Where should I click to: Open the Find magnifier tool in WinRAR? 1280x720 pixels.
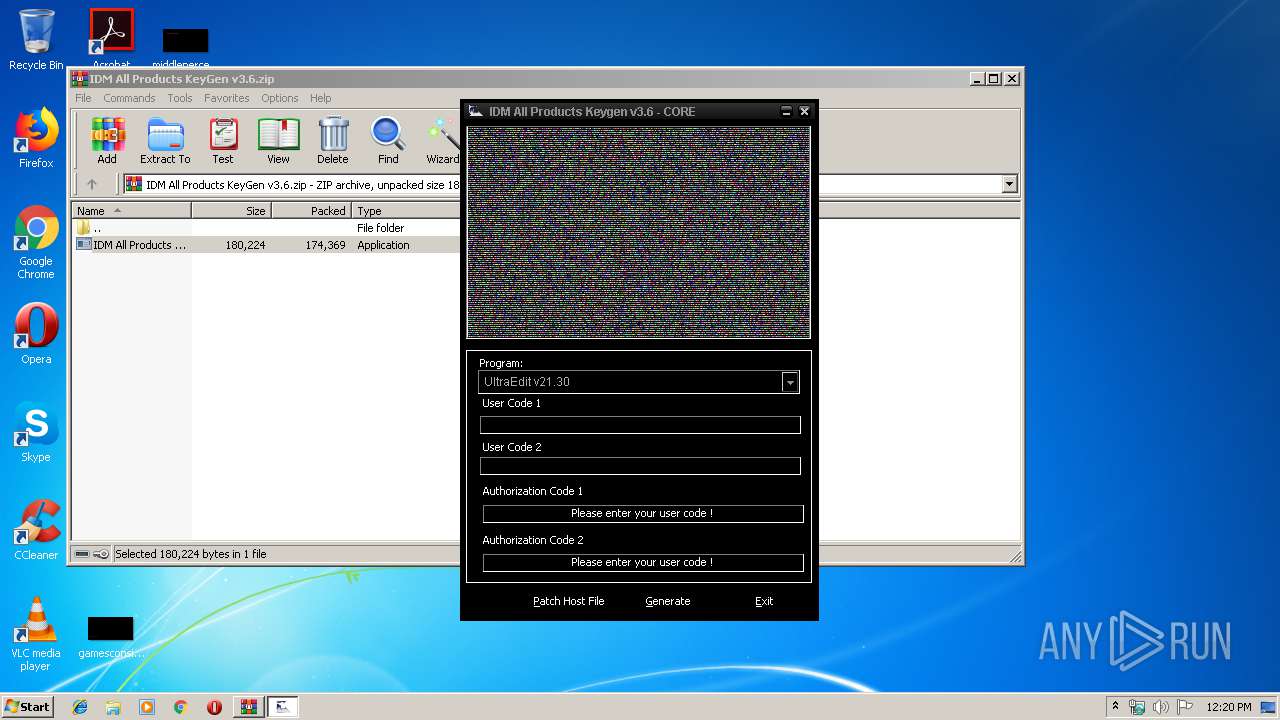tap(388, 140)
